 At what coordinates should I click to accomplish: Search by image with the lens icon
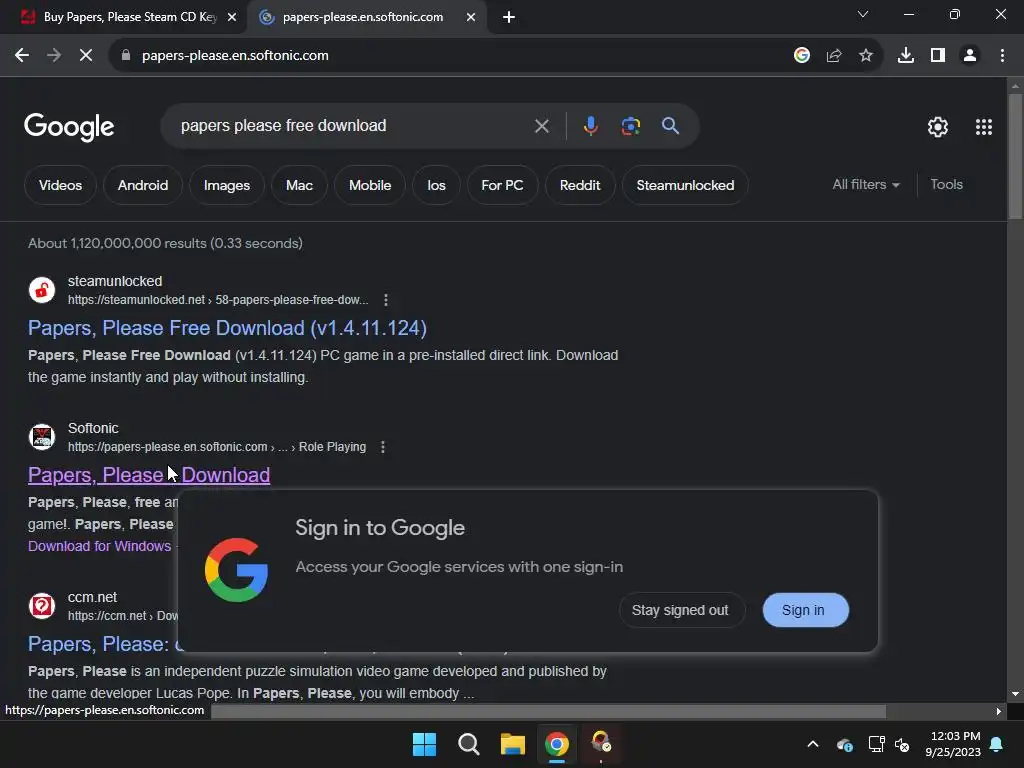[630, 126]
